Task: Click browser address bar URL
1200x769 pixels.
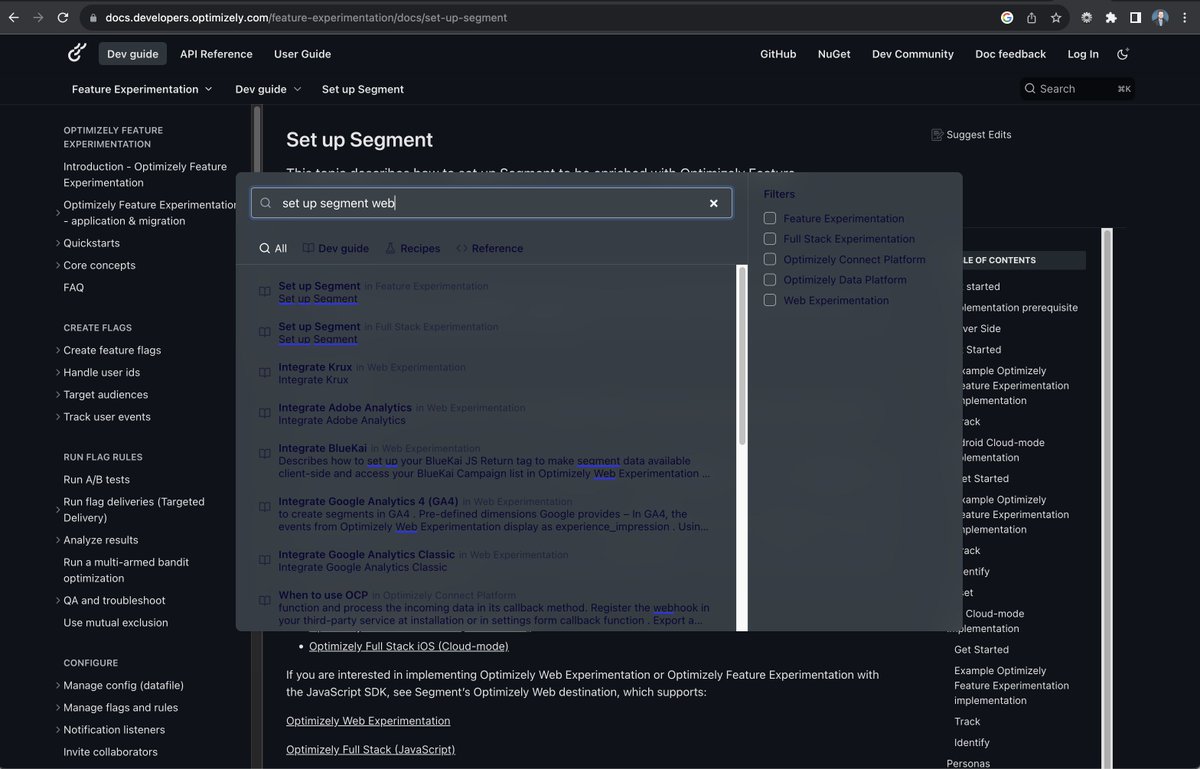Action: click(306, 18)
